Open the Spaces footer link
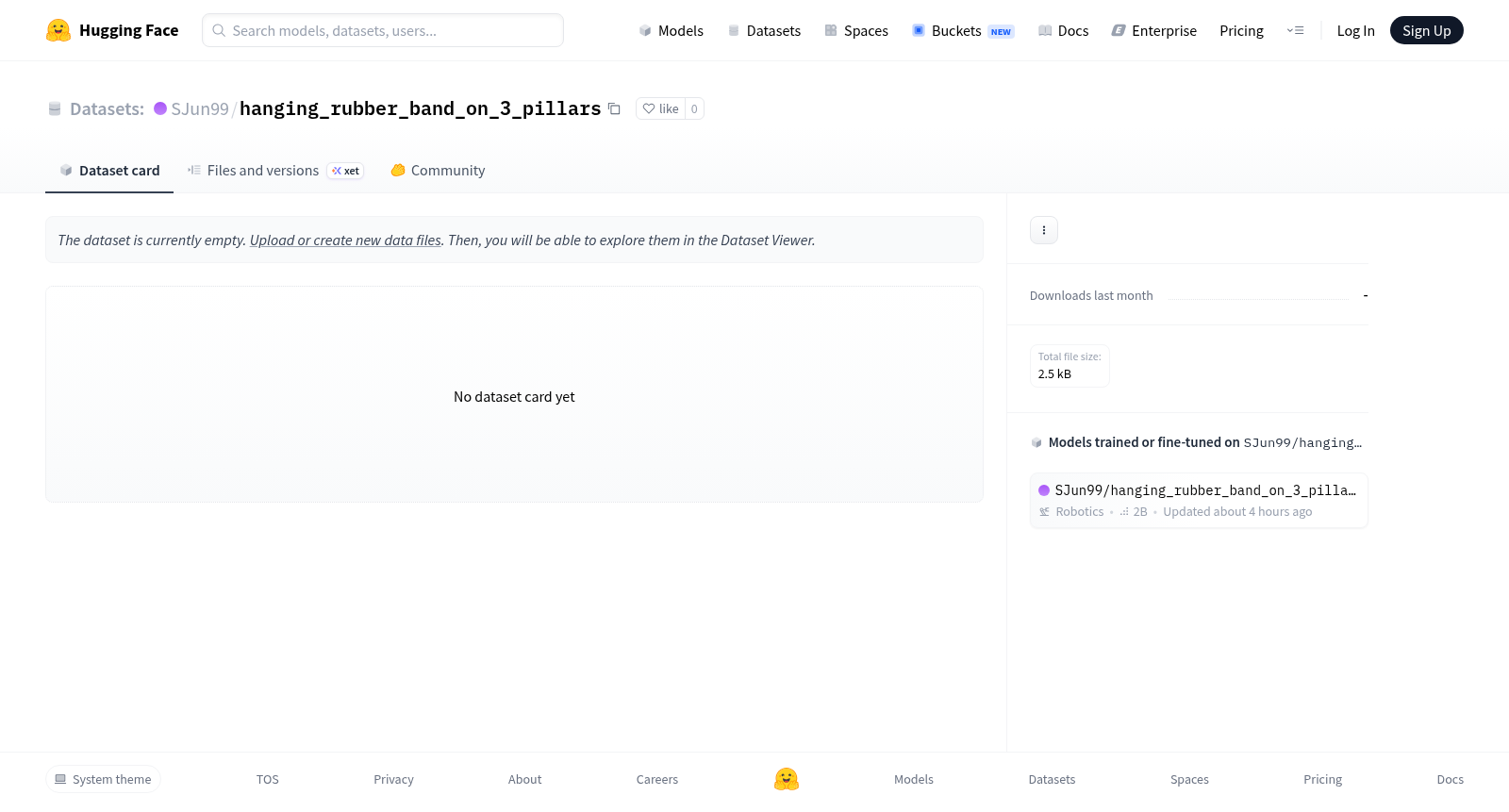The width and height of the screenshot is (1509, 812). coord(1189,779)
